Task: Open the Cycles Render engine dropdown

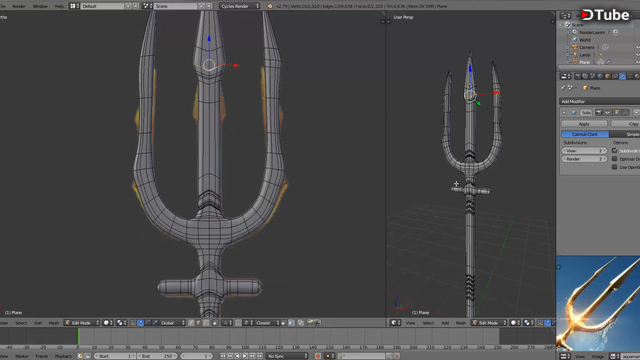Action: click(x=240, y=6)
